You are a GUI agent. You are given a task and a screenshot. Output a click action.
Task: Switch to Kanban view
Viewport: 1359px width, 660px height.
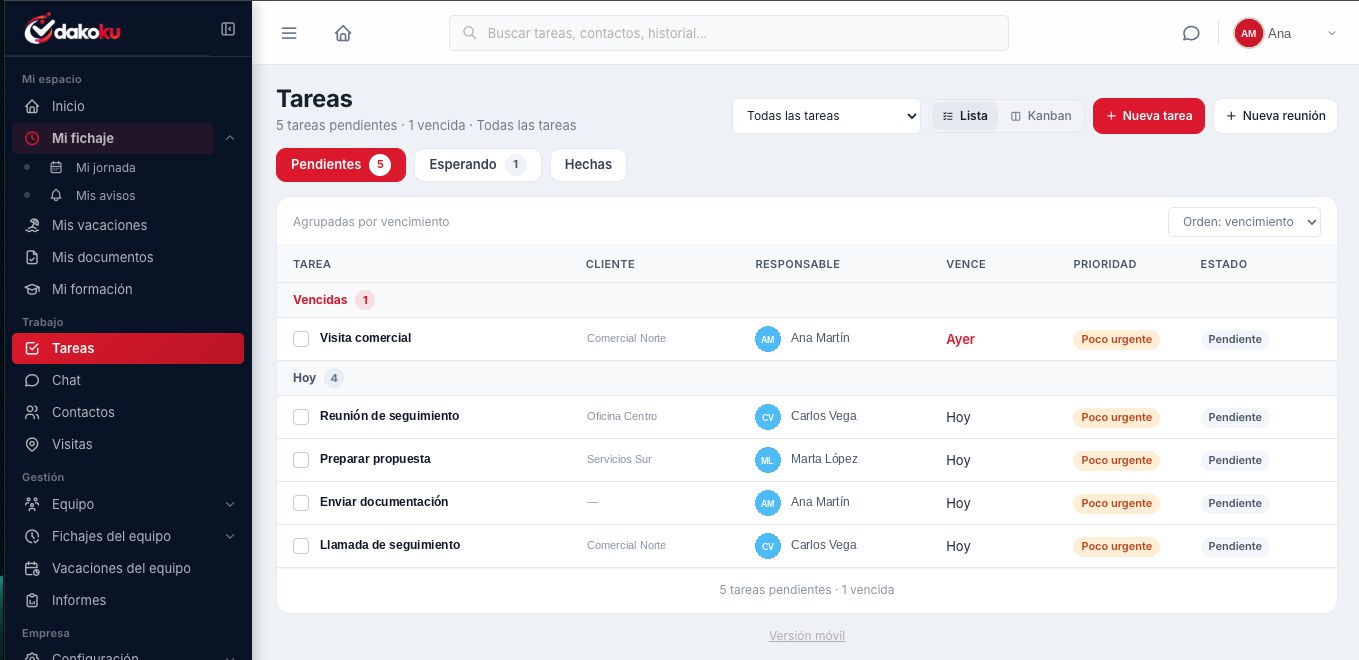tap(1041, 116)
